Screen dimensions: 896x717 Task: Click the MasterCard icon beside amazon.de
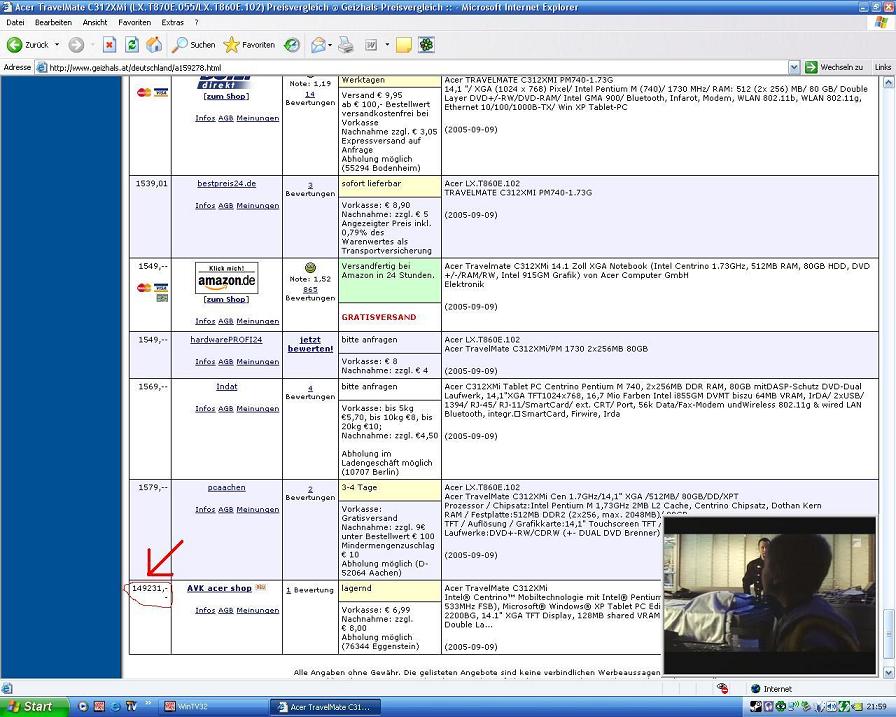click(144, 288)
